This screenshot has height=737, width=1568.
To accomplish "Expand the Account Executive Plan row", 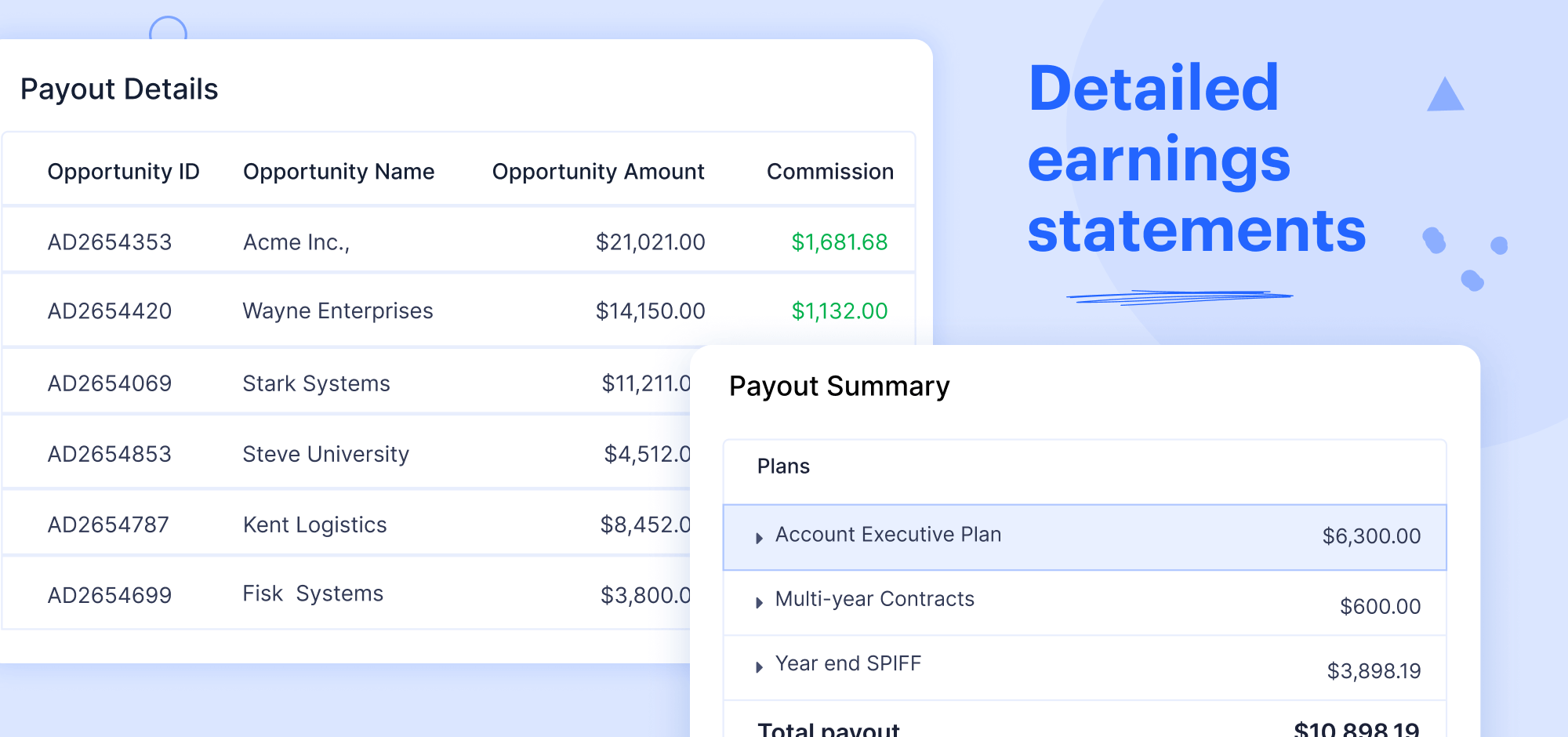I will click(x=759, y=538).
